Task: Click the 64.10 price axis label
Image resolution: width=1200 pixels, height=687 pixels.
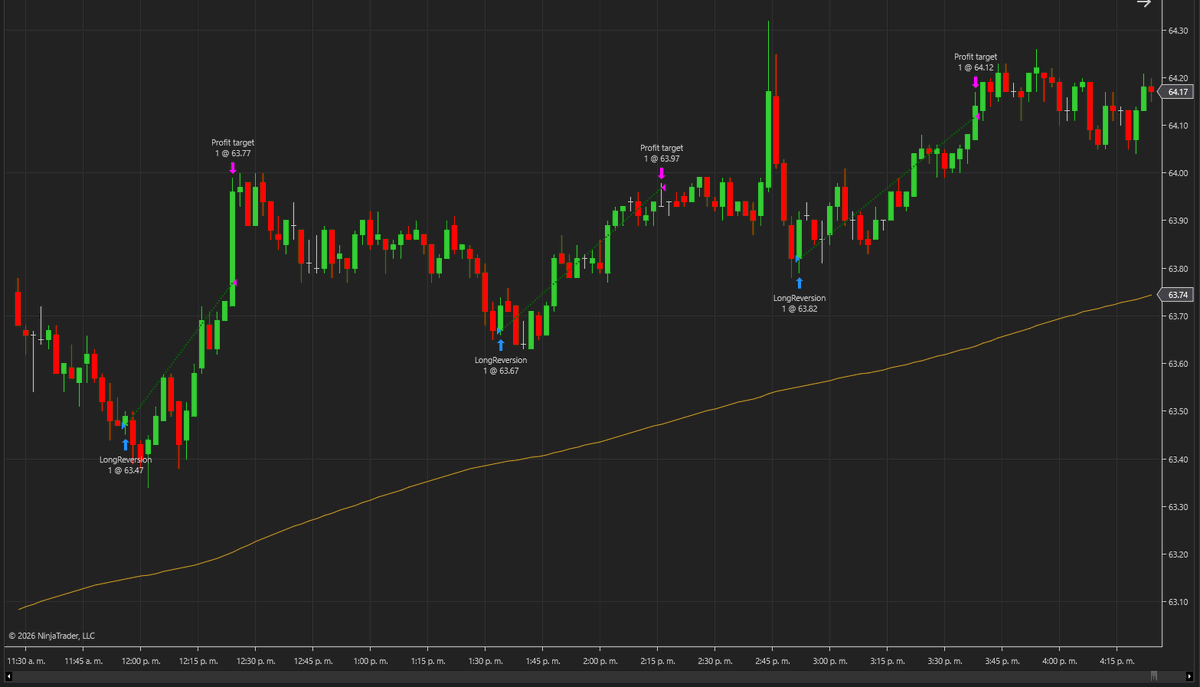Action: [1177, 125]
